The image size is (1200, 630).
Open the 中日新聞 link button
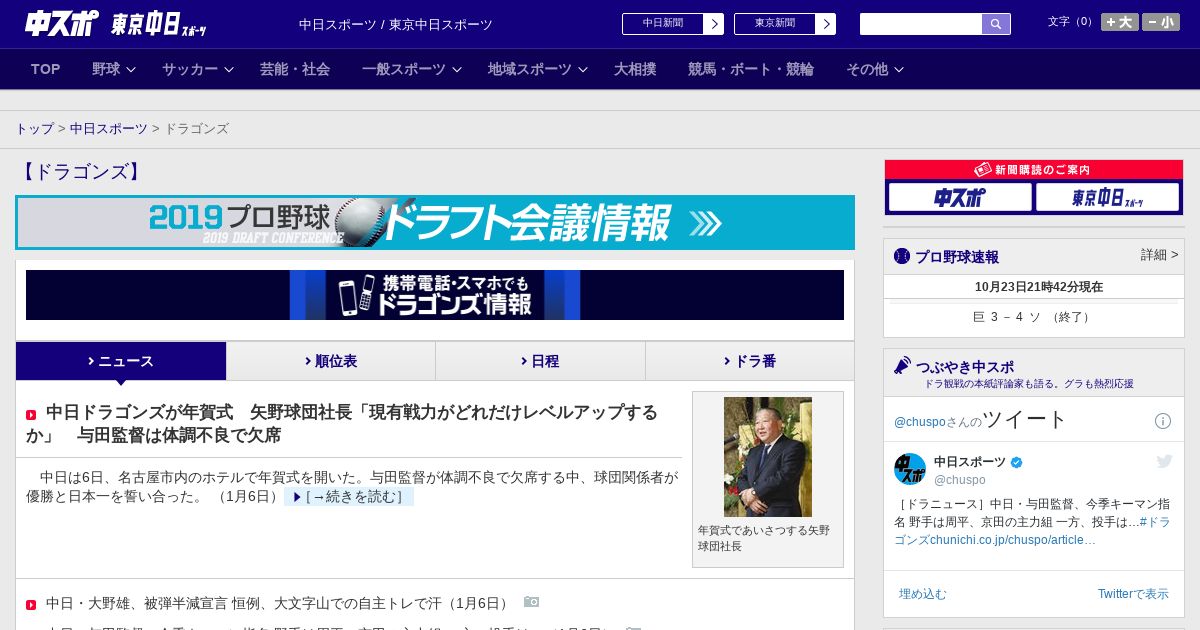pos(673,24)
